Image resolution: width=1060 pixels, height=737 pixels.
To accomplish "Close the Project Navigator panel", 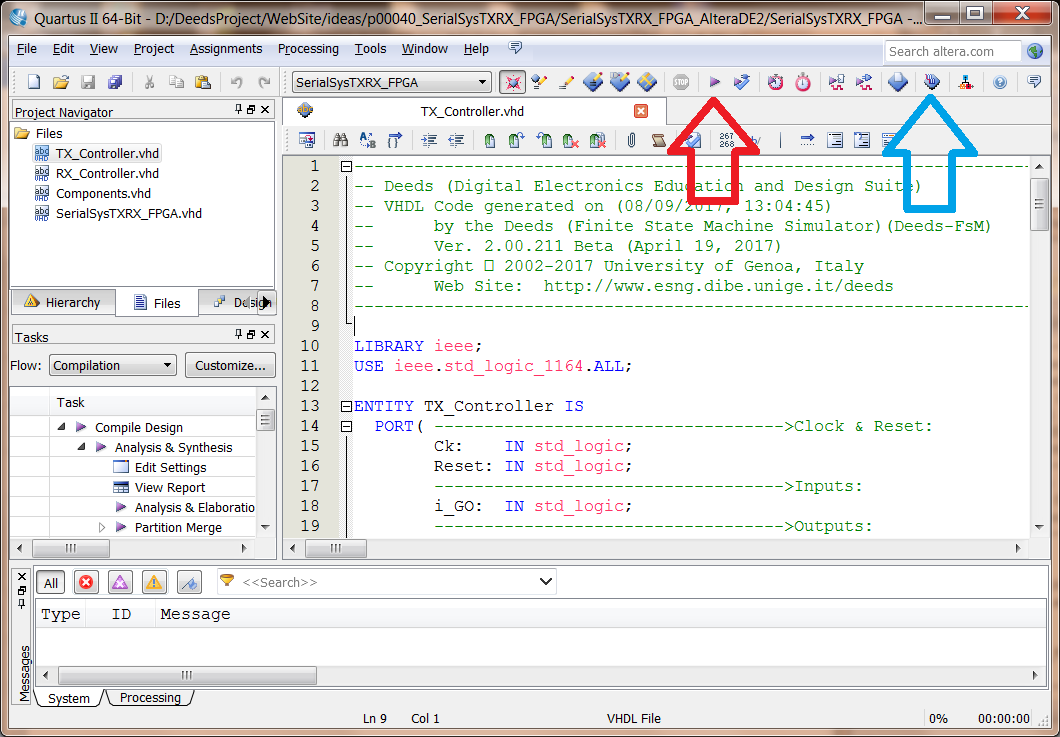I will (x=265, y=110).
